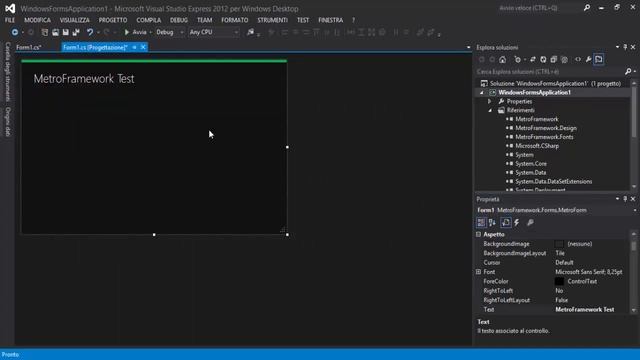
Task: Click Sync with Active Document icon
Action: [533, 60]
